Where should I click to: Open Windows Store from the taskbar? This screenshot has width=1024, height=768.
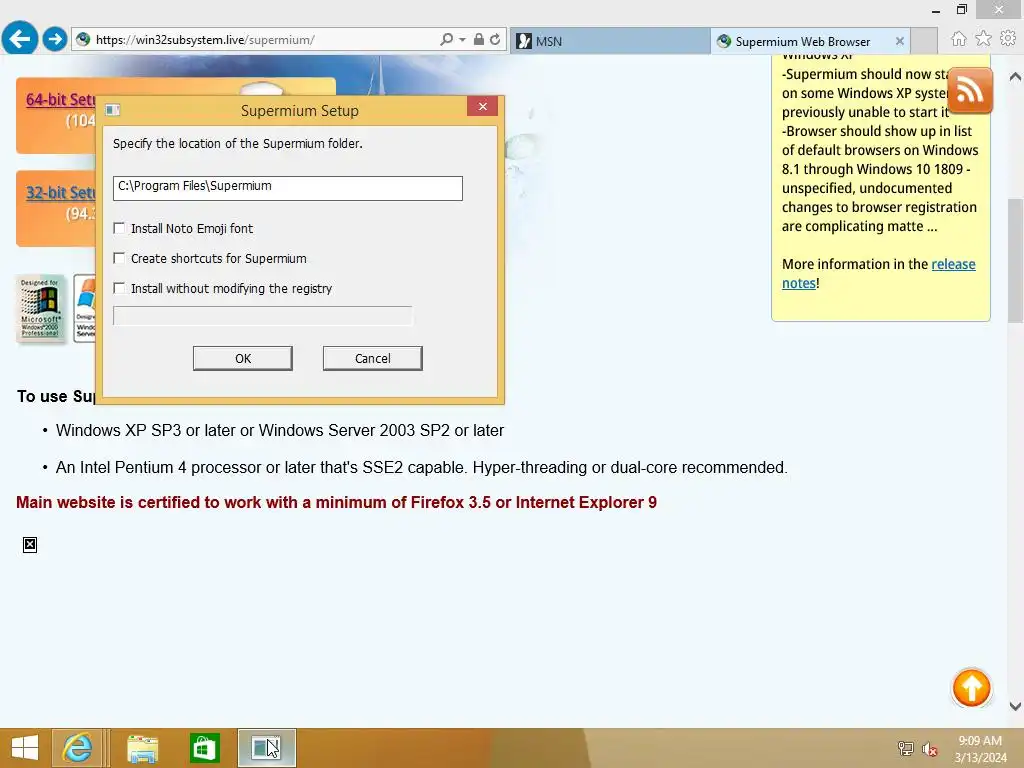(x=204, y=748)
